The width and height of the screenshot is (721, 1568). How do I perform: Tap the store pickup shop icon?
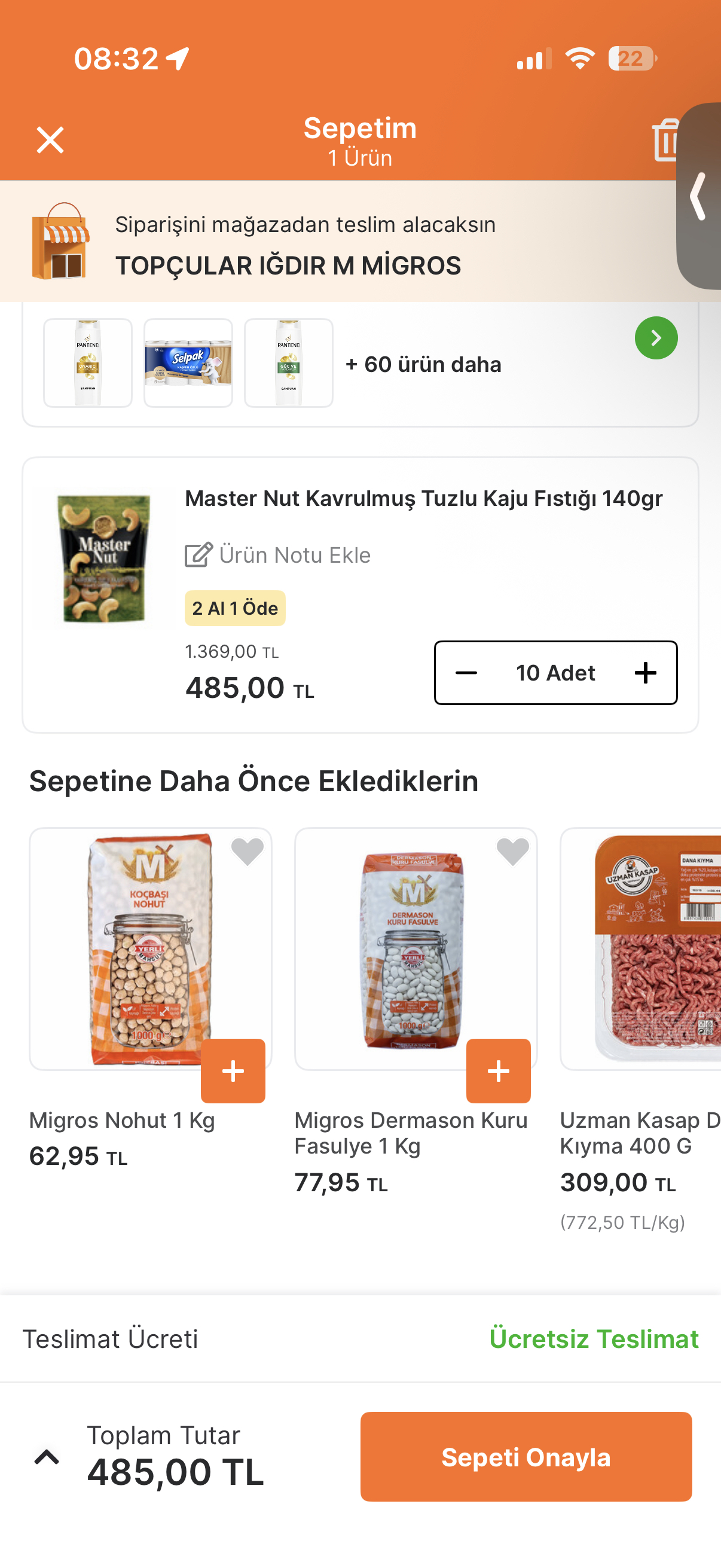(x=60, y=241)
